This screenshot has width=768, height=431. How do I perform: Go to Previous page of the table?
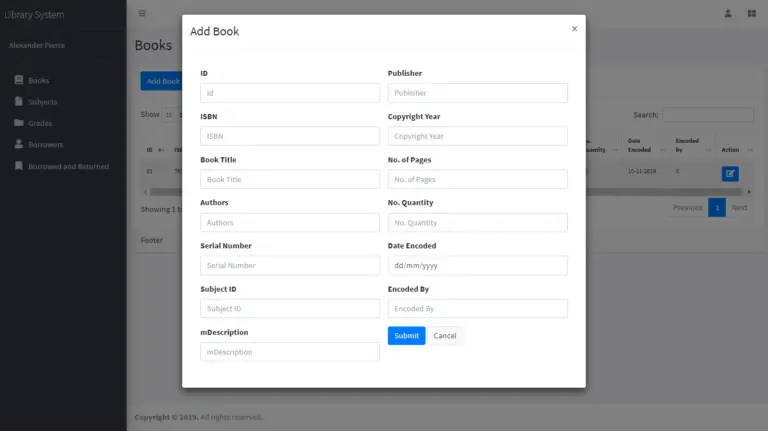688,208
